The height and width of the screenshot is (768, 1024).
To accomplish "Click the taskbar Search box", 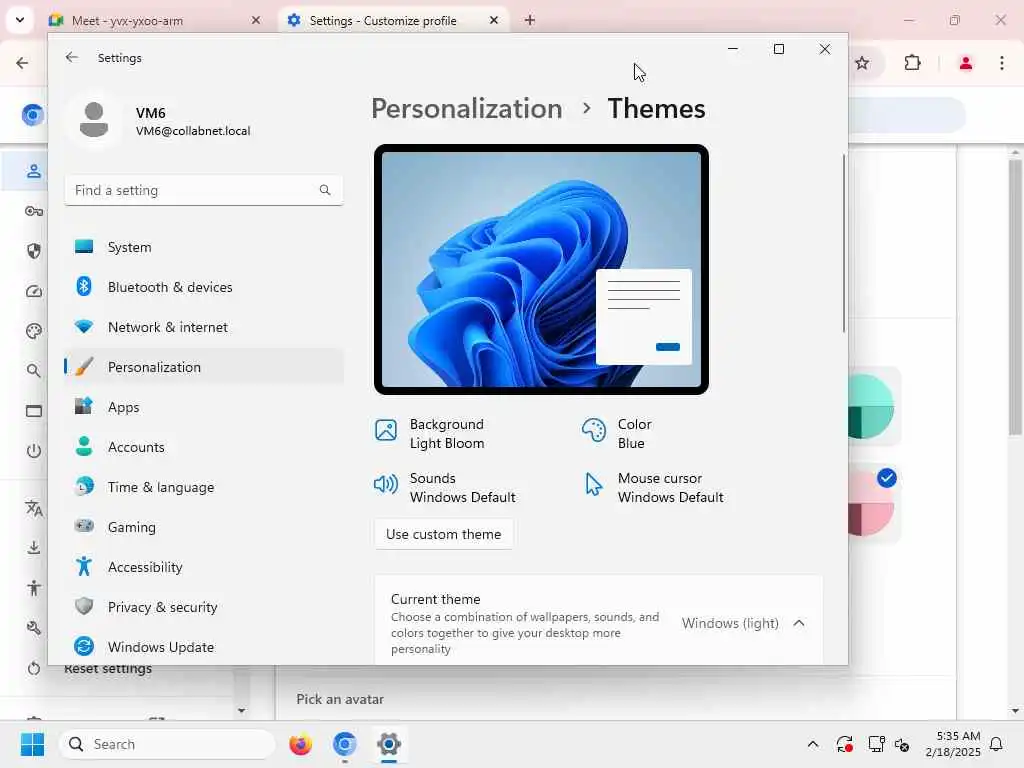I will coord(167,744).
